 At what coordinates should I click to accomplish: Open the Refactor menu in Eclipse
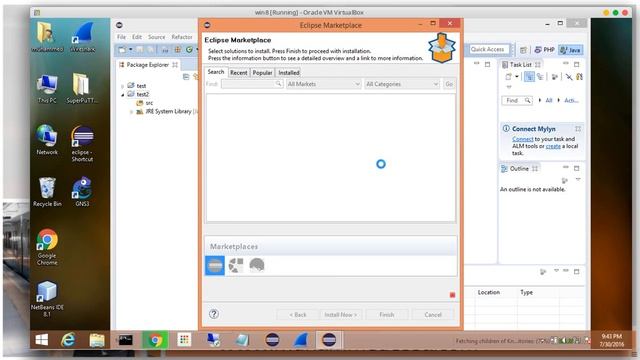tap(182, 37)
